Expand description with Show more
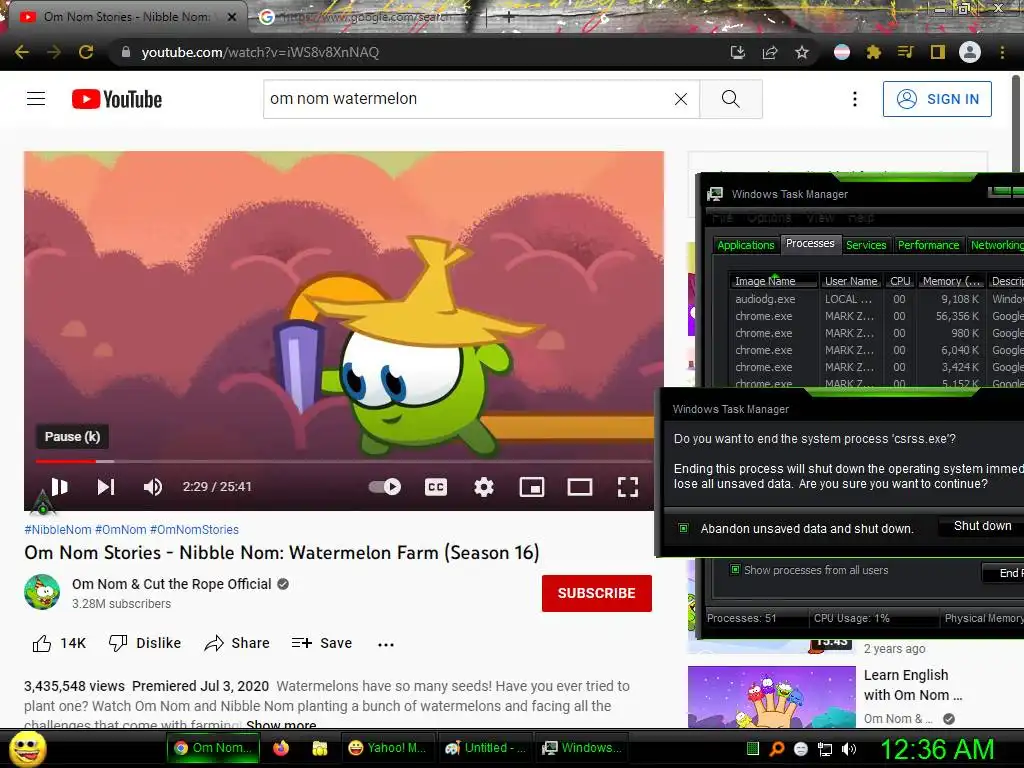The height and width of the screenshot is (768, 1024). [x=281, y=724]
